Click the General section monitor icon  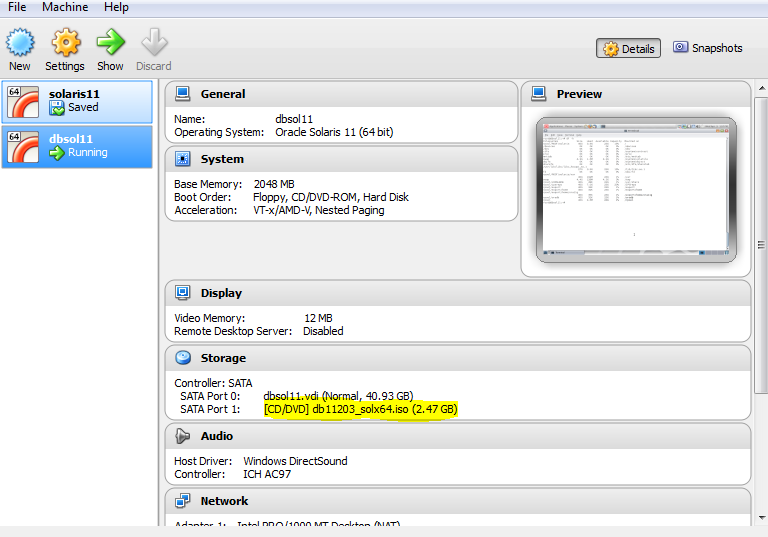click(183, 94)
